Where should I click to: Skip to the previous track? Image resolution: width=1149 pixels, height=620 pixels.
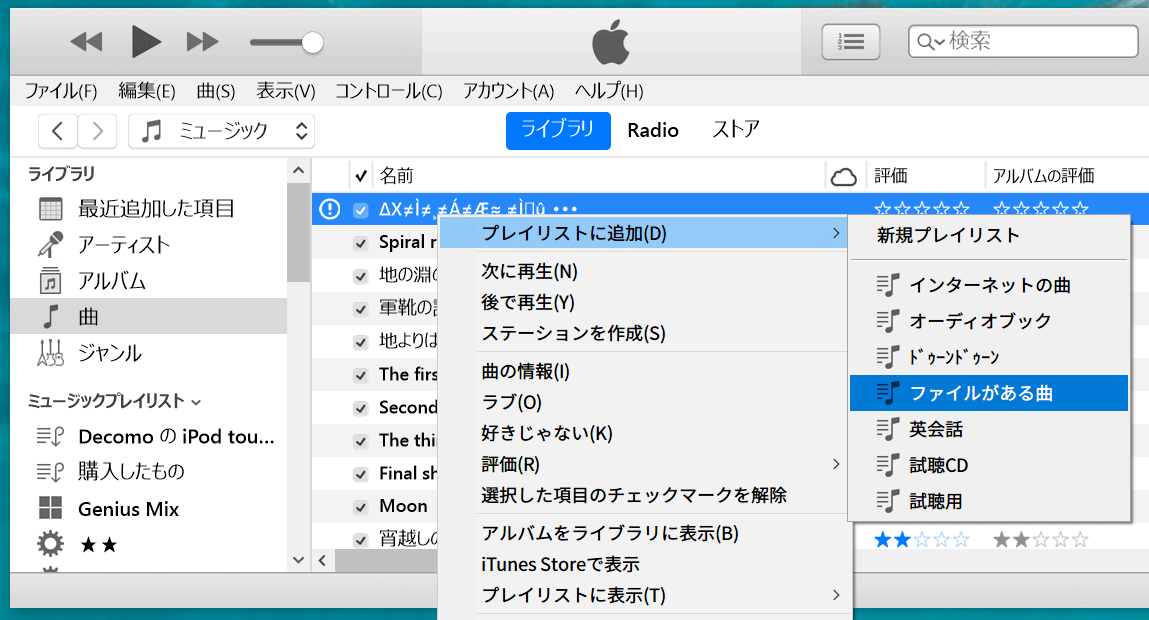(86, 42)
